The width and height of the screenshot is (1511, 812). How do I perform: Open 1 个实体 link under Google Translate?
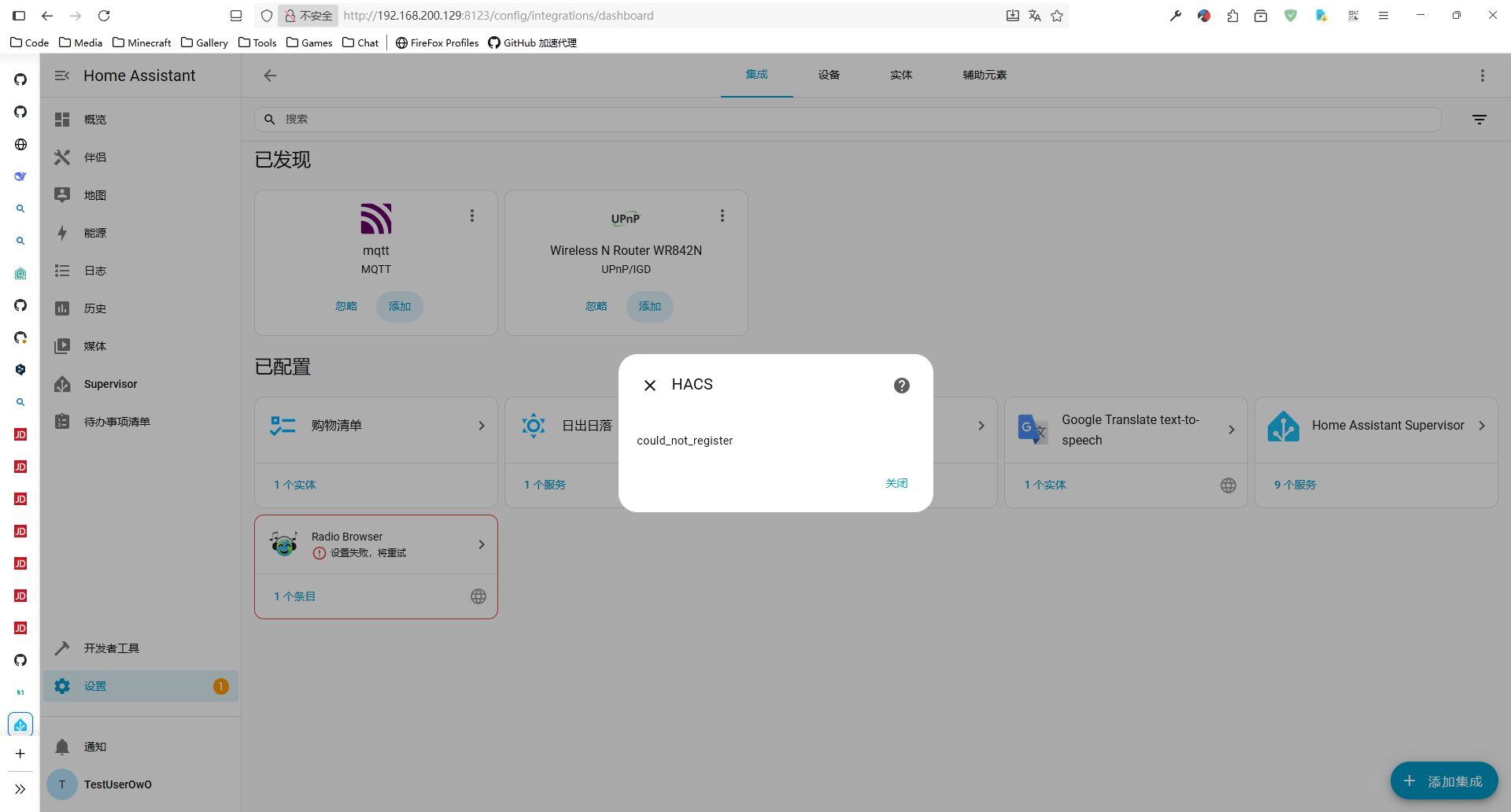tap(1045, 485)
